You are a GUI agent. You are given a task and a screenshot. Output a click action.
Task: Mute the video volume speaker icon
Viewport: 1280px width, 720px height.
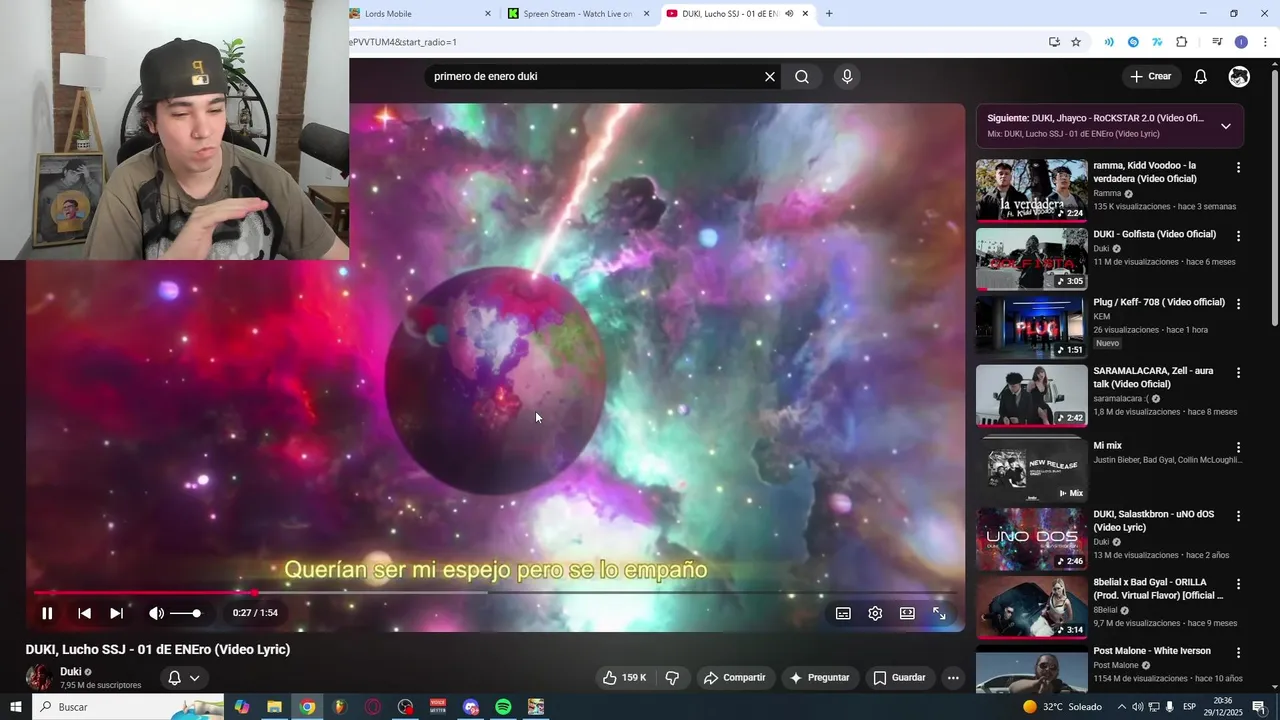click(156, 613)
